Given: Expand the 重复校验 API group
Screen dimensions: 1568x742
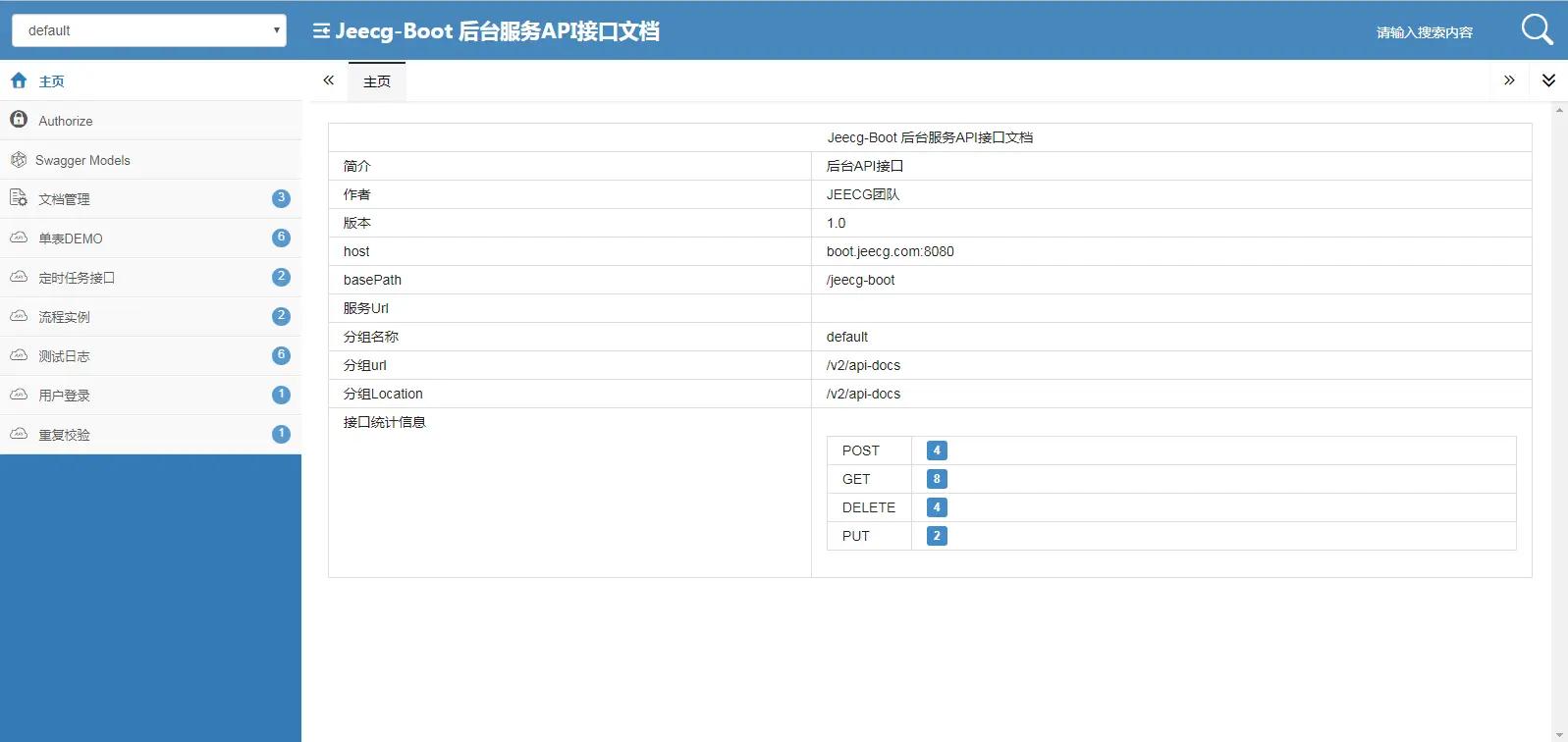Looking at the screenshot, I should (x=150, y=434).
